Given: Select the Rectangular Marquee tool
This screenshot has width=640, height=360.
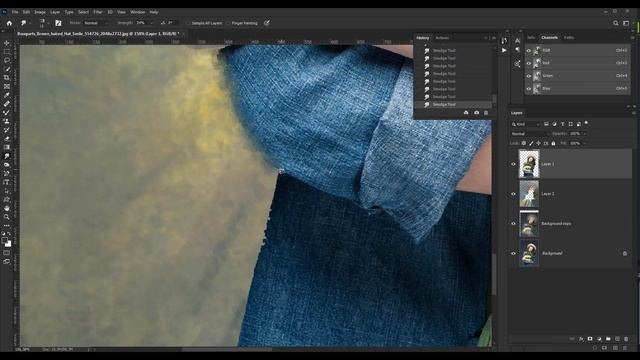Looking at the screenshot, I should pos(7,52).
